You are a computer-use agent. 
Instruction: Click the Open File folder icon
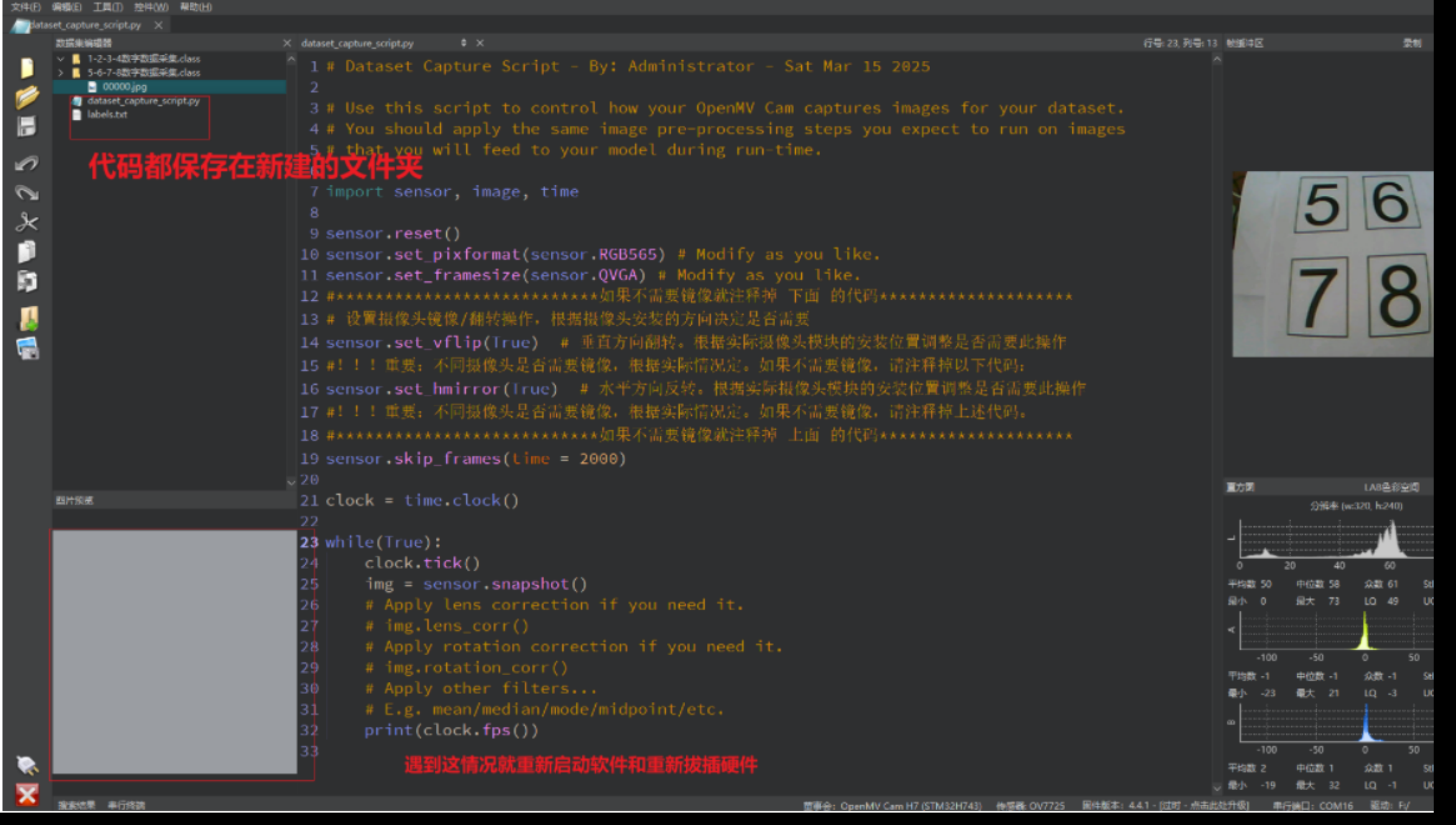point(27,97)
